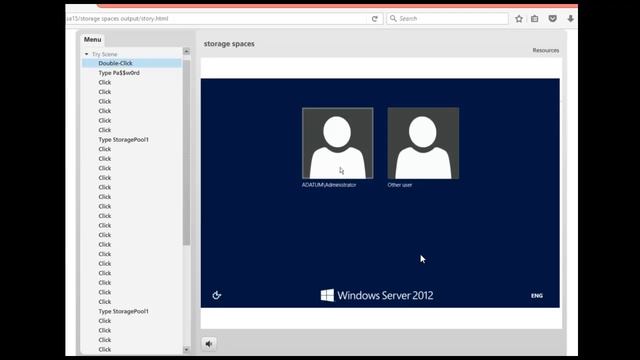Image resolution: width=640 pixels, height=360 pixels.
Task: Click the menu scrollbar down arrow
Action: coord(187,350)
